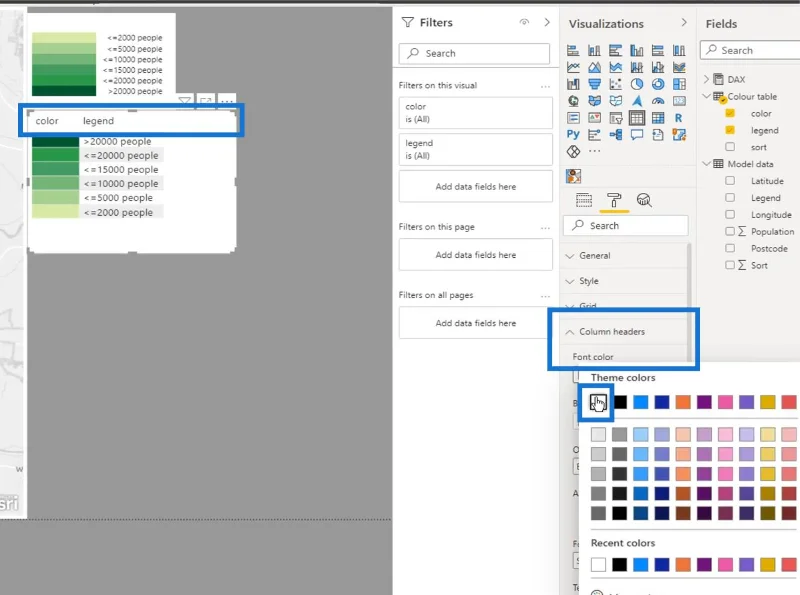800x595 pixels.
Task: Select the funnel chart visual
Action: click(x=594, y=84)
